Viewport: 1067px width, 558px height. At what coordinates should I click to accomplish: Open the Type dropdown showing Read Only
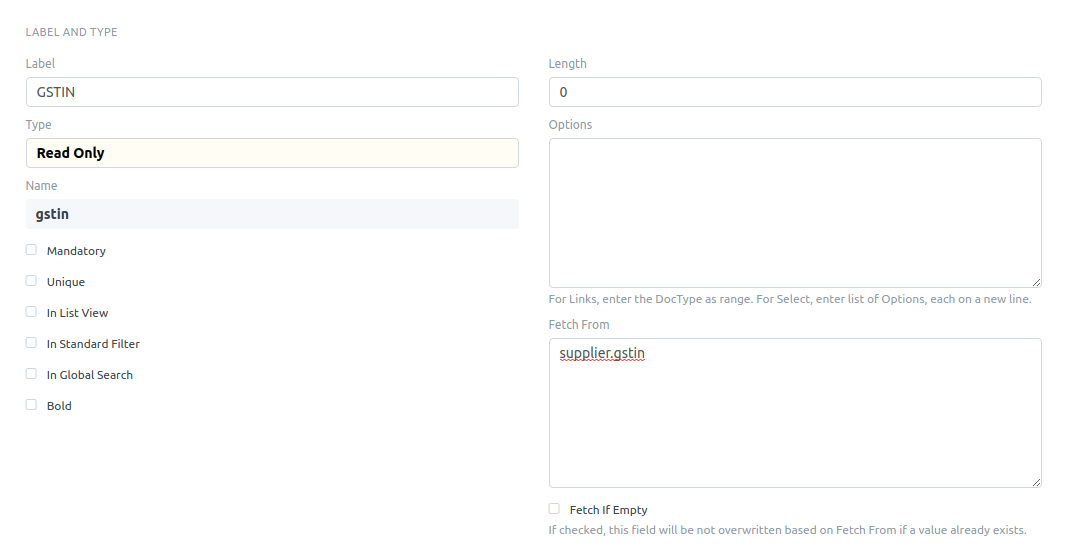[272, 153]
